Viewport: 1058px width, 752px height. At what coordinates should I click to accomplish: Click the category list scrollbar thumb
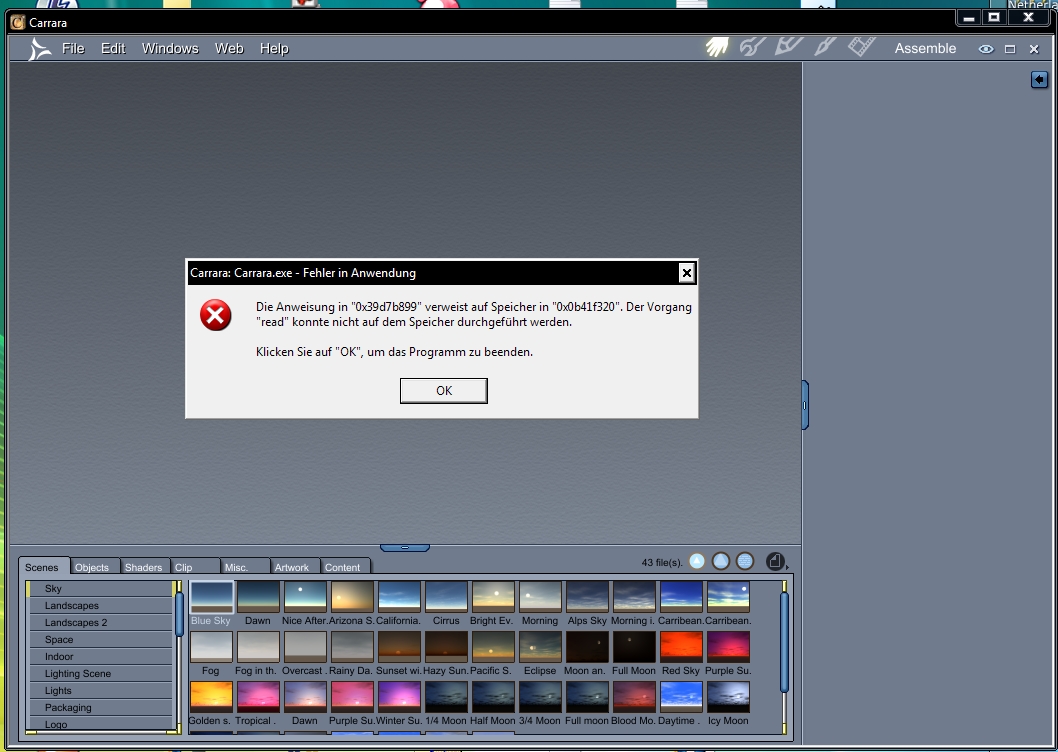pyautogui.click(x=179, y=614)
